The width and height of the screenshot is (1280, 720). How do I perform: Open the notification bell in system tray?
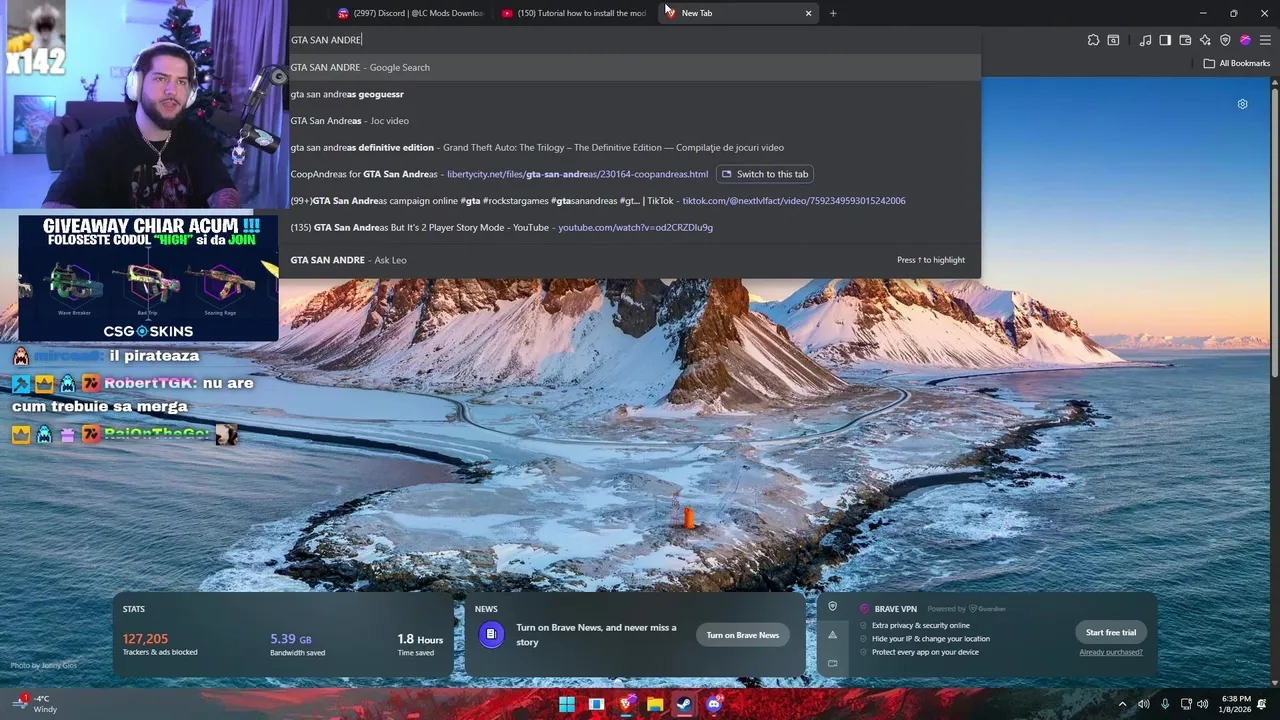(1262, 704)
